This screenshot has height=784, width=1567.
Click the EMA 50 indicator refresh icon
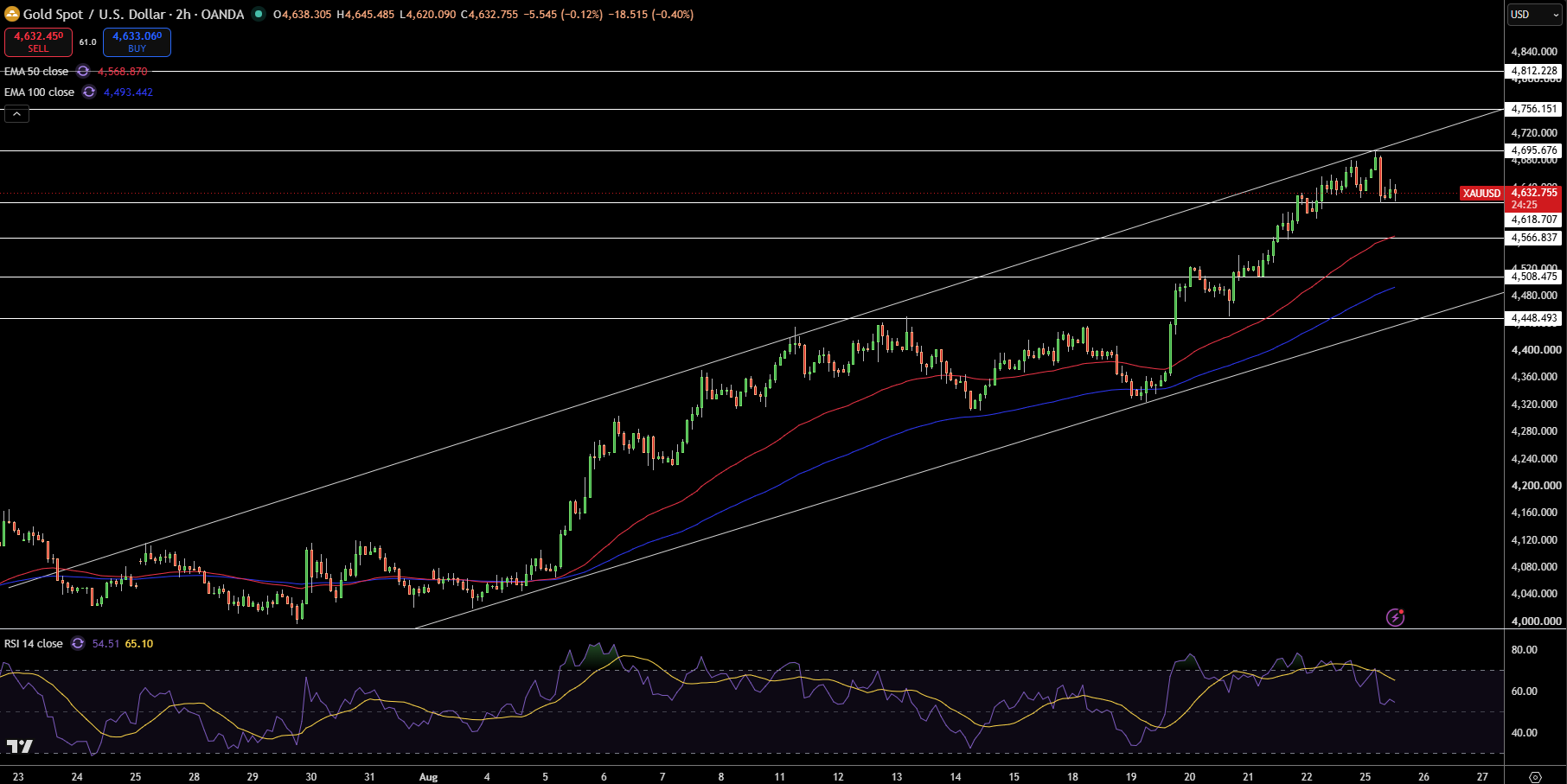pos(83,72)
